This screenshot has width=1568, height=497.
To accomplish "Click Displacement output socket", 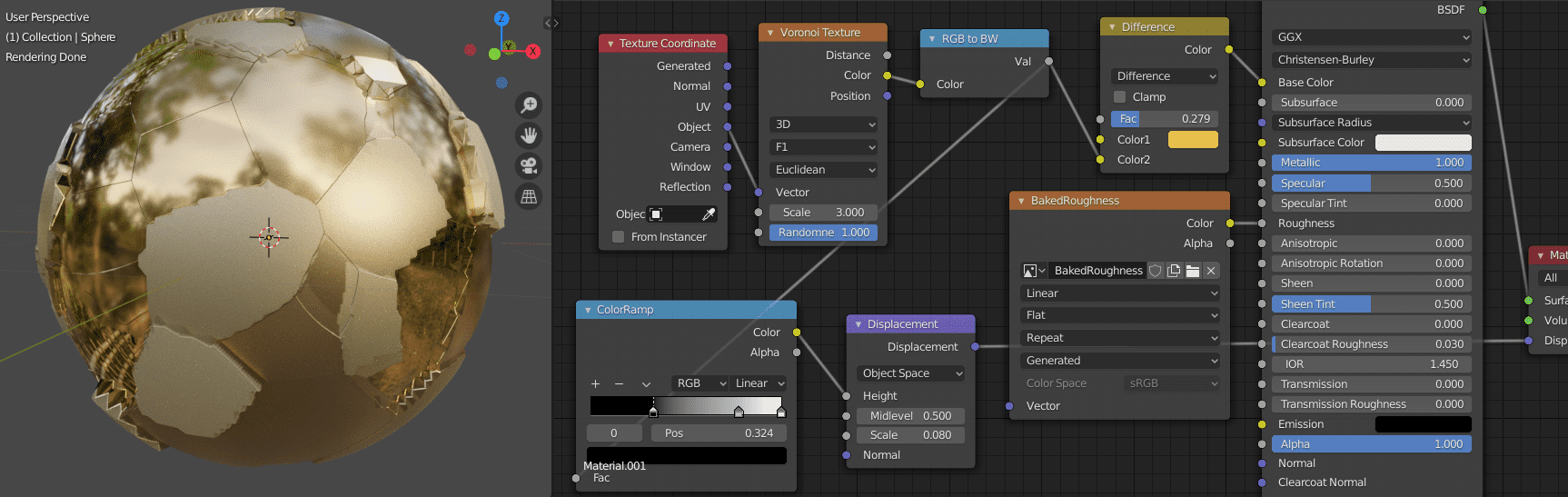I will (x=975, y=347).
